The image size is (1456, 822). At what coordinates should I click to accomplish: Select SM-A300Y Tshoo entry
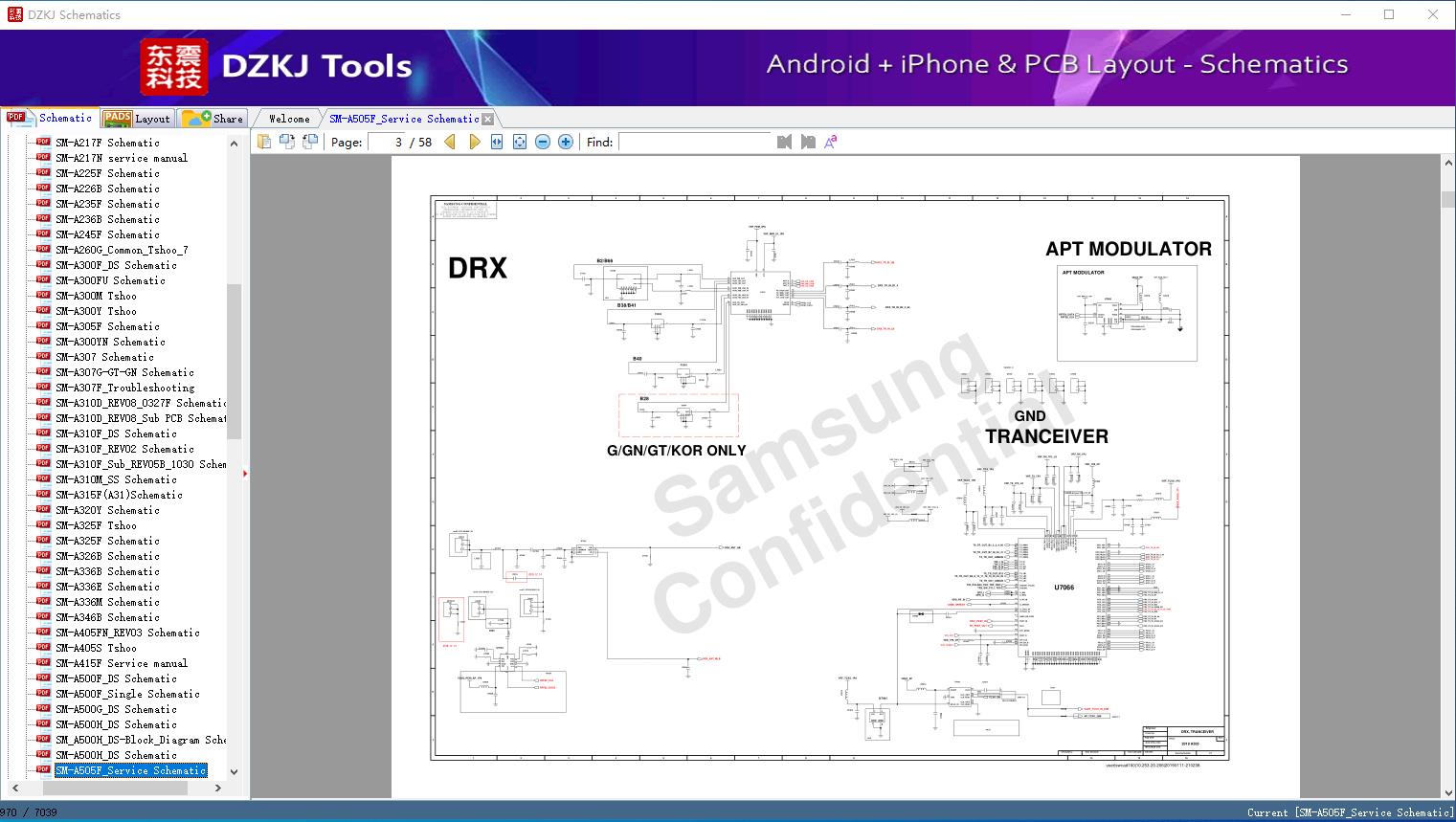[96, 311]
